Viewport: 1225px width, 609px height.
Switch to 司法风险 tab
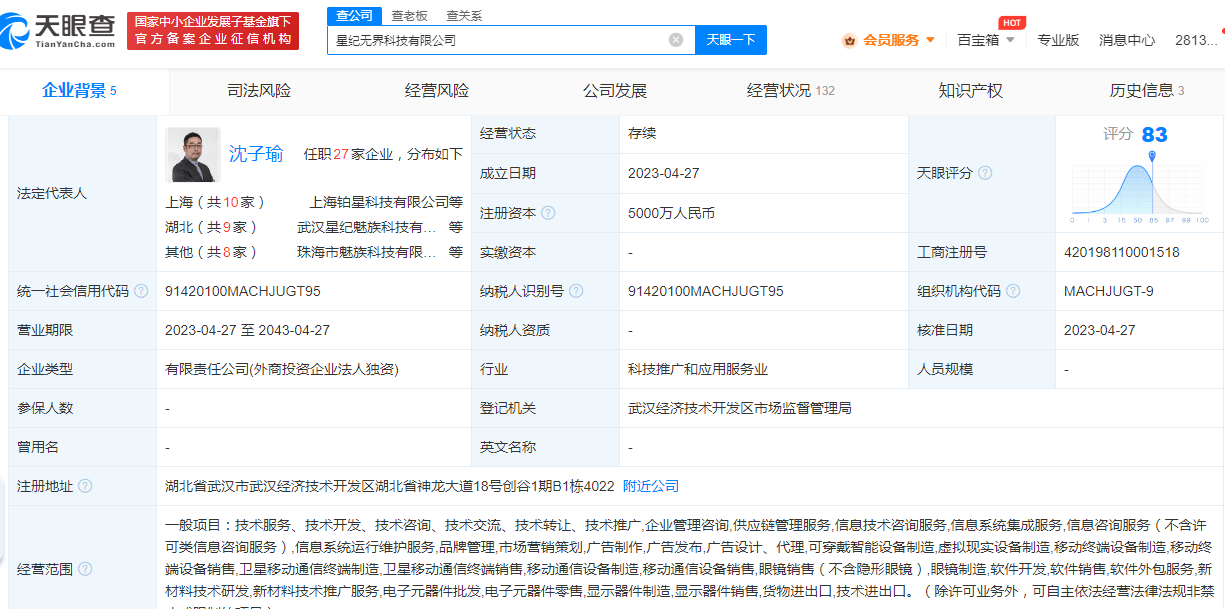[x=259, y=90]
